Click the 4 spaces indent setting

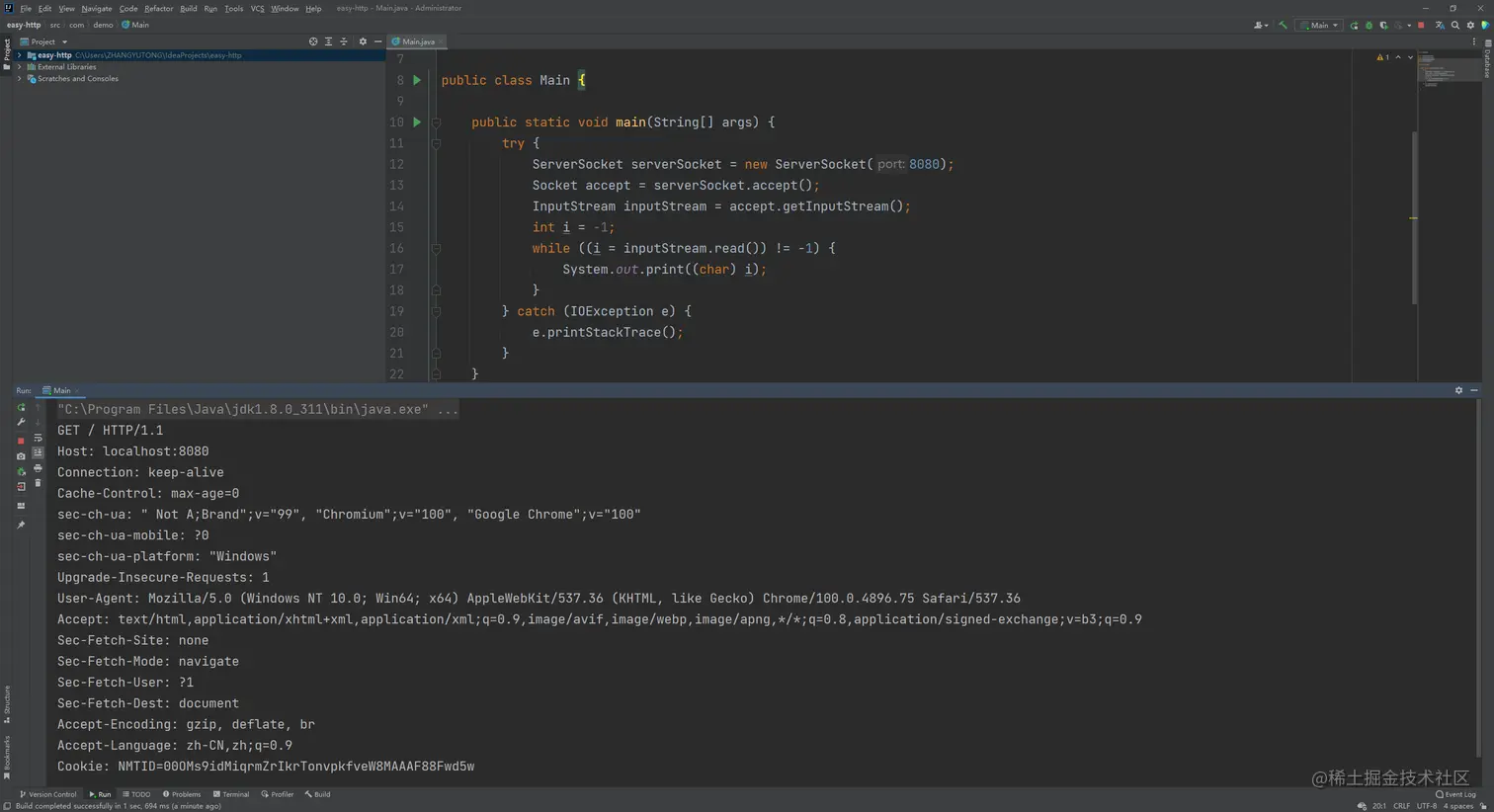1458,806
